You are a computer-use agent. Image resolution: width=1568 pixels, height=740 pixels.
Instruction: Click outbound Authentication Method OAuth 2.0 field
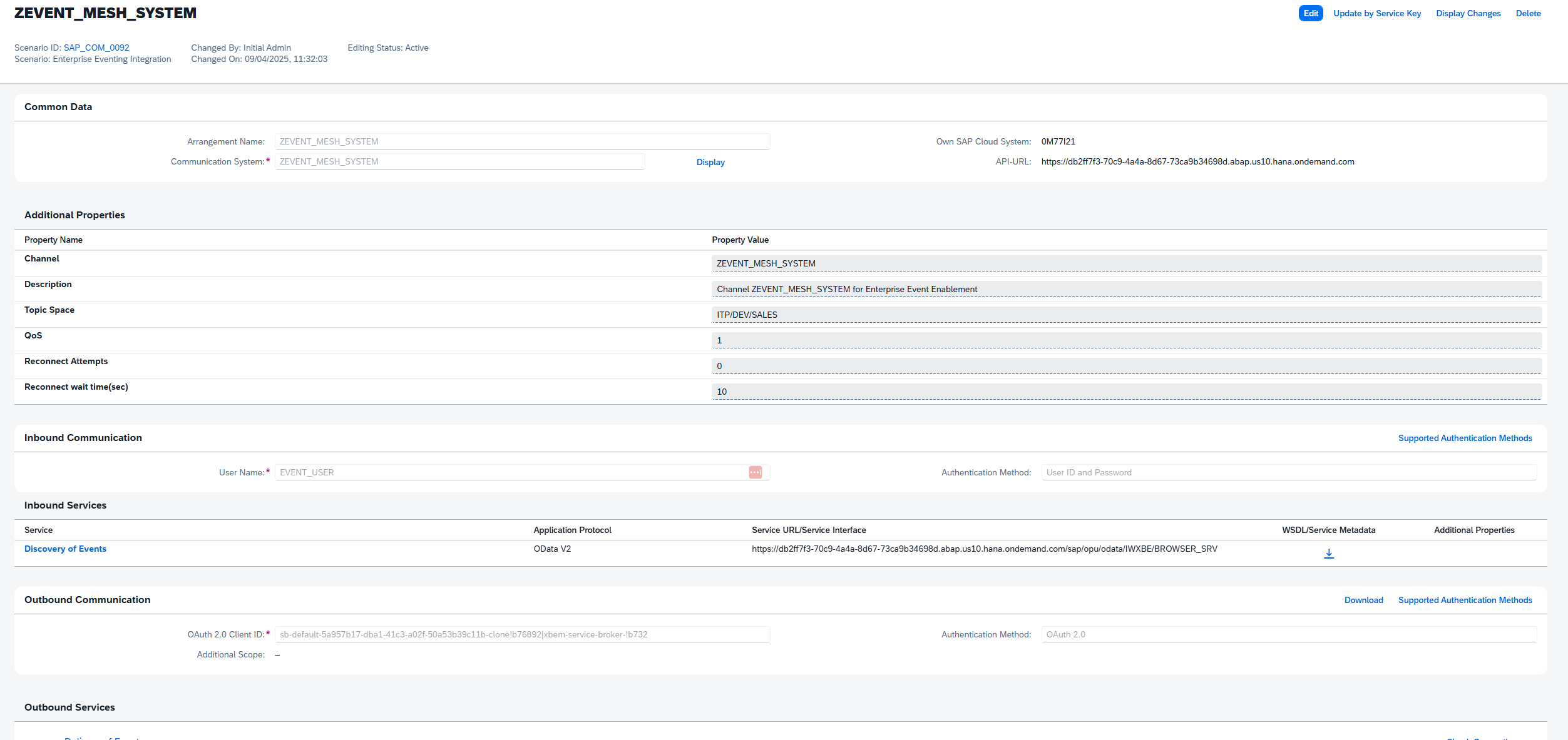click(1288, 634)
